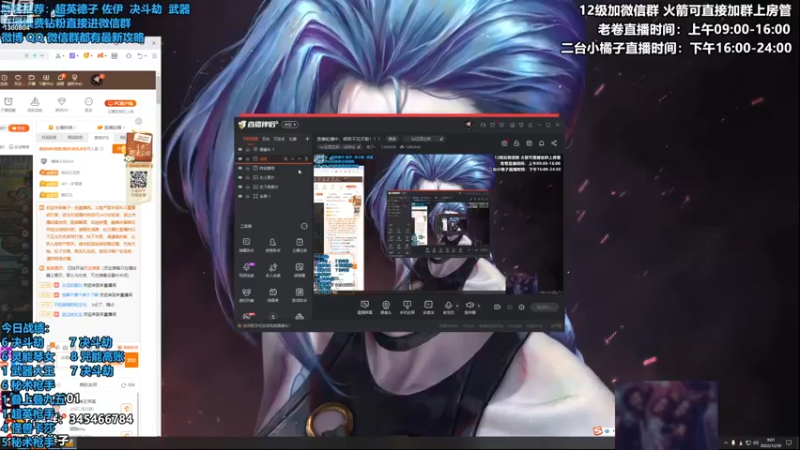Toggle visibility of 摄像头 1 source
Screen dimensions: 800x450
240,149
